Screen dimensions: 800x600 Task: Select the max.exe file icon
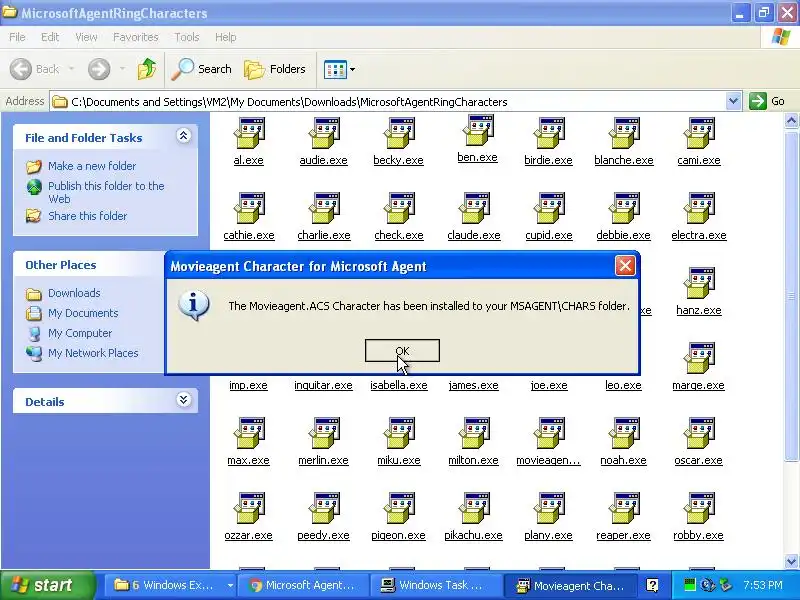coord(249,434)
